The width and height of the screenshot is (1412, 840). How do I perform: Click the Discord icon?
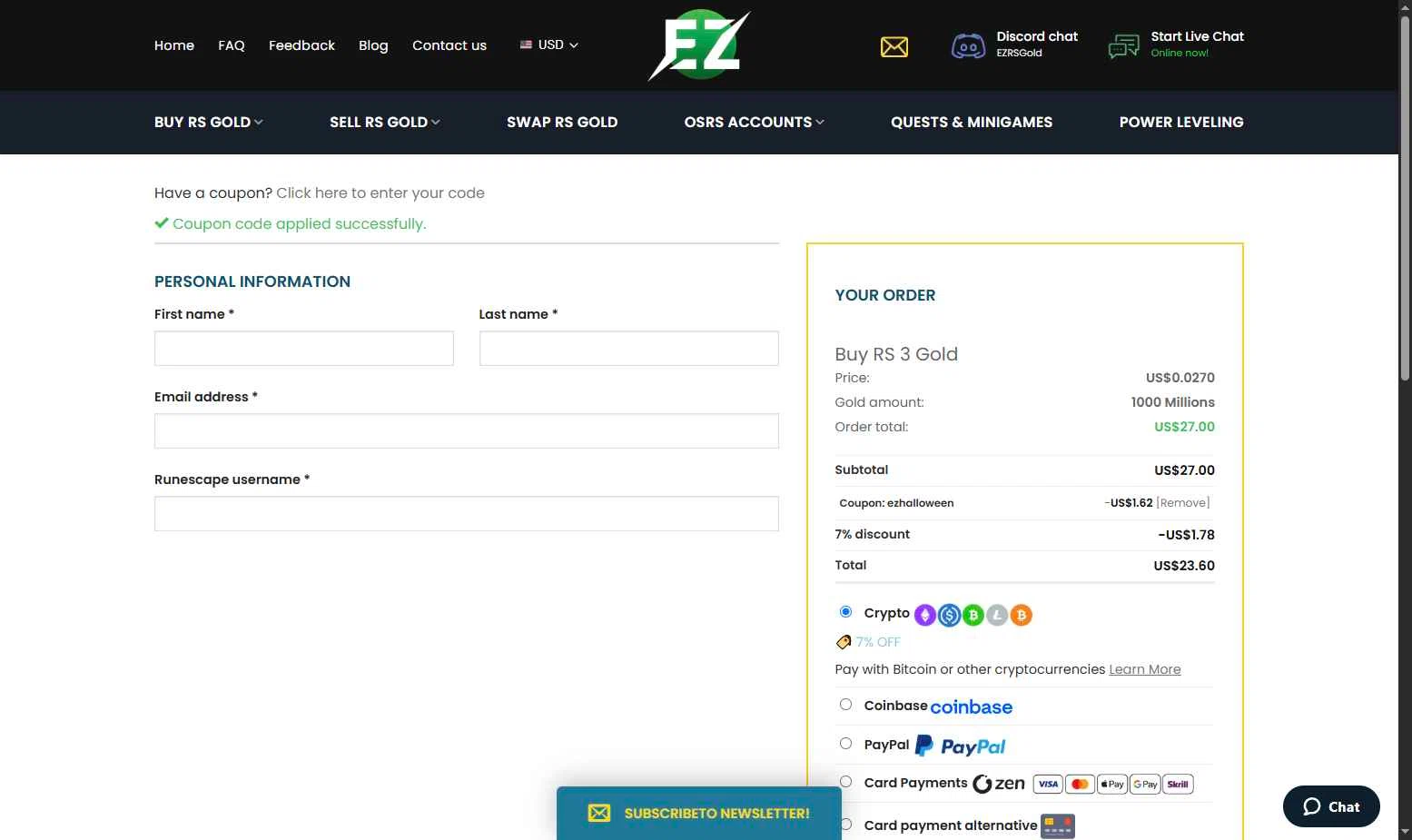(x=968, y=45)
